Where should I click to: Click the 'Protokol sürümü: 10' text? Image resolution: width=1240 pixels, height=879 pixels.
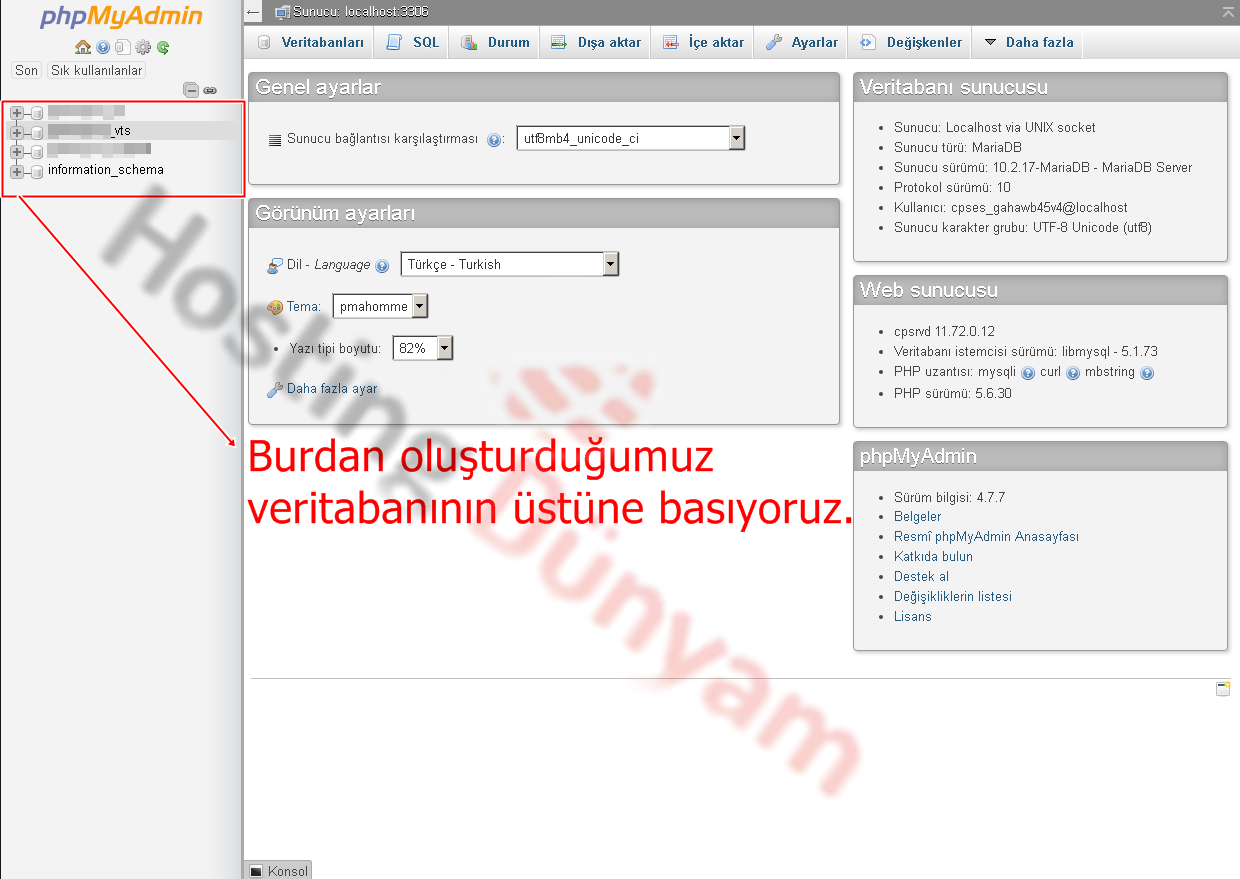(x=952, y=188)
